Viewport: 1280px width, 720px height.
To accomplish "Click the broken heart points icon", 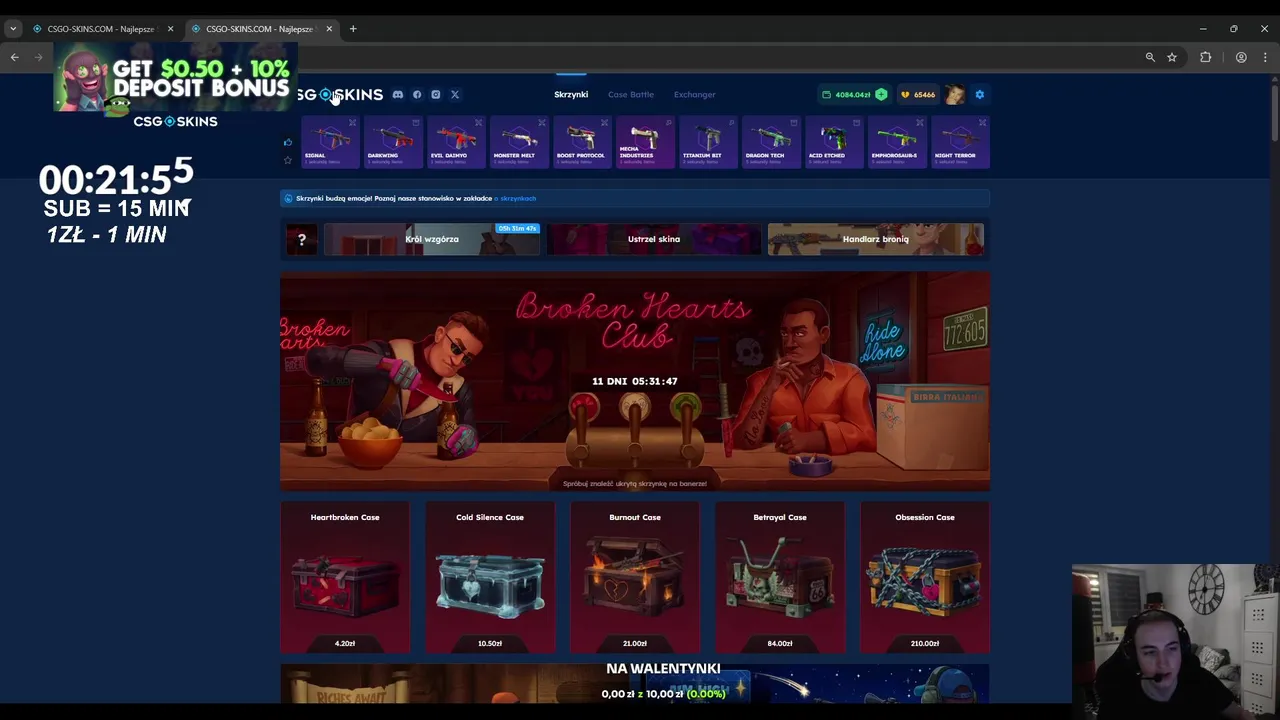I will pyautogui.click(x=905, y=95).
